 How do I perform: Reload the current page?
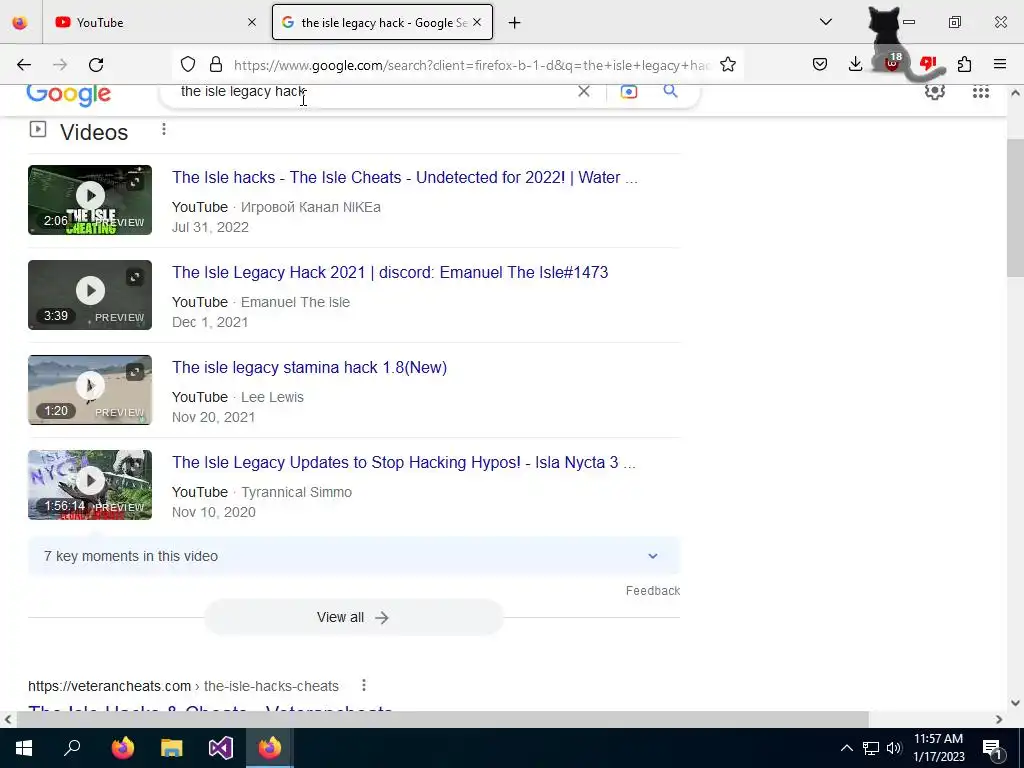click(96, 65)
